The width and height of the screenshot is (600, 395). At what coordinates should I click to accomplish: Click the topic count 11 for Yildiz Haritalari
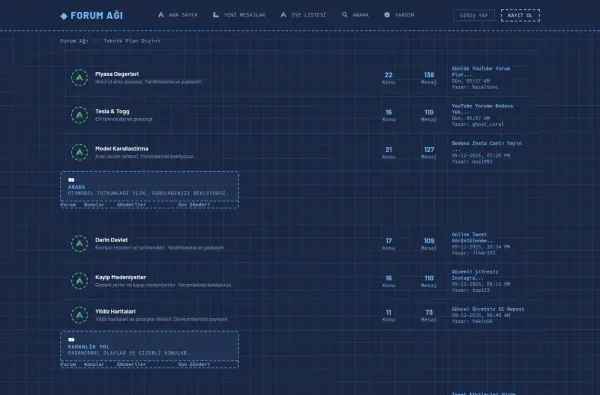coord(388,313)
